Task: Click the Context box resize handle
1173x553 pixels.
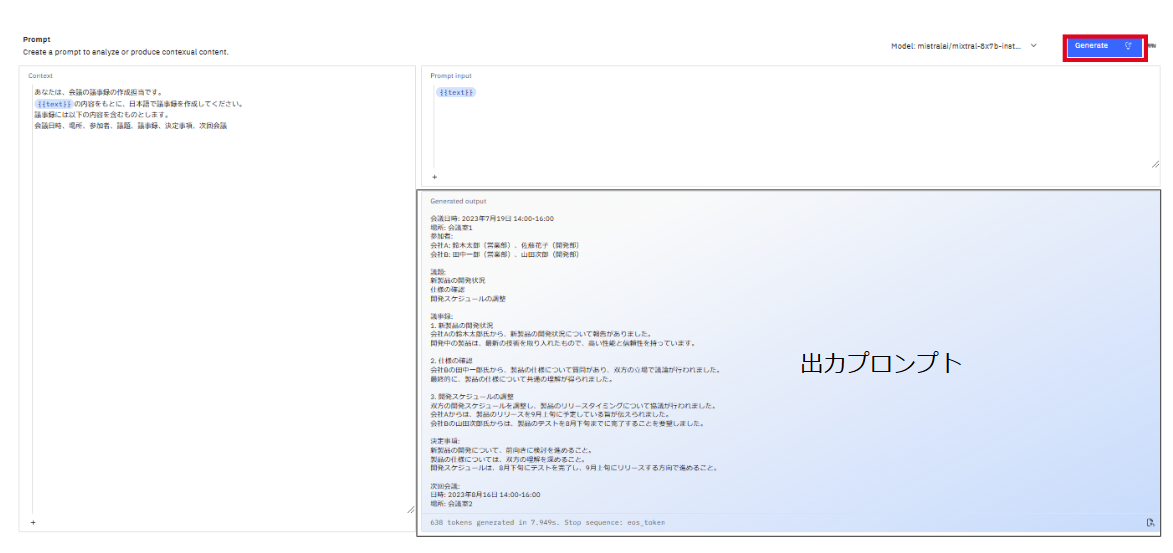Action: pos(410,510)
